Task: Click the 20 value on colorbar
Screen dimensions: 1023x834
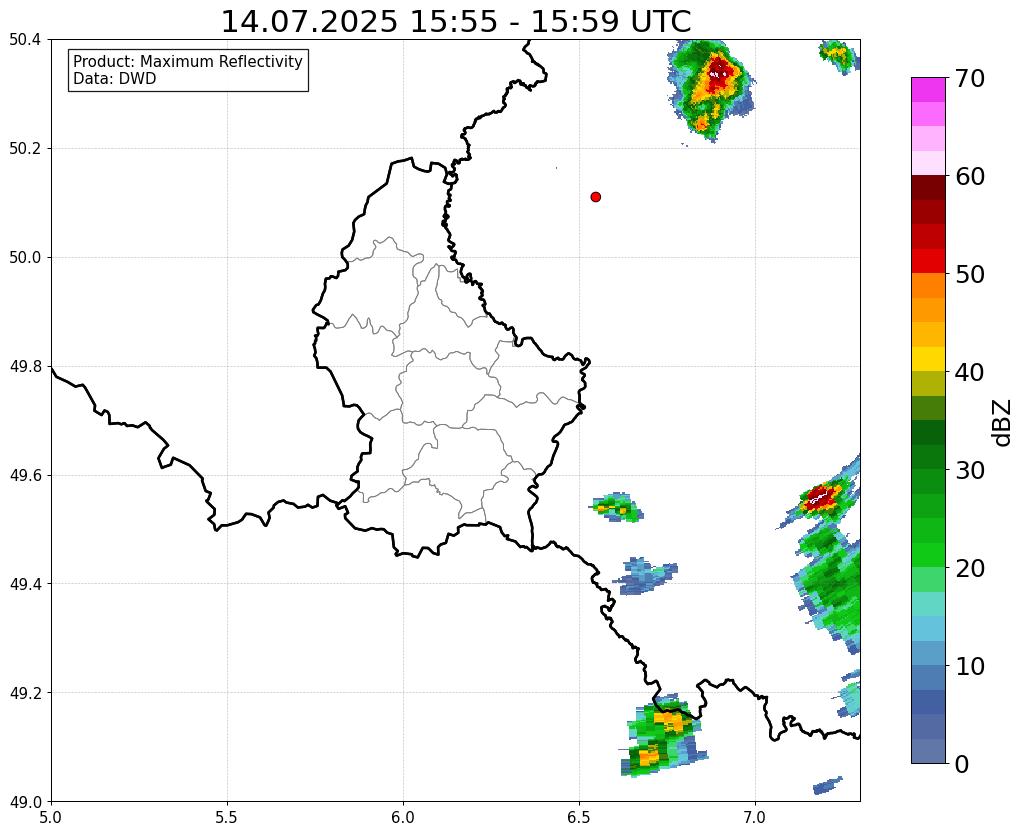Action: tap(969, 568)
